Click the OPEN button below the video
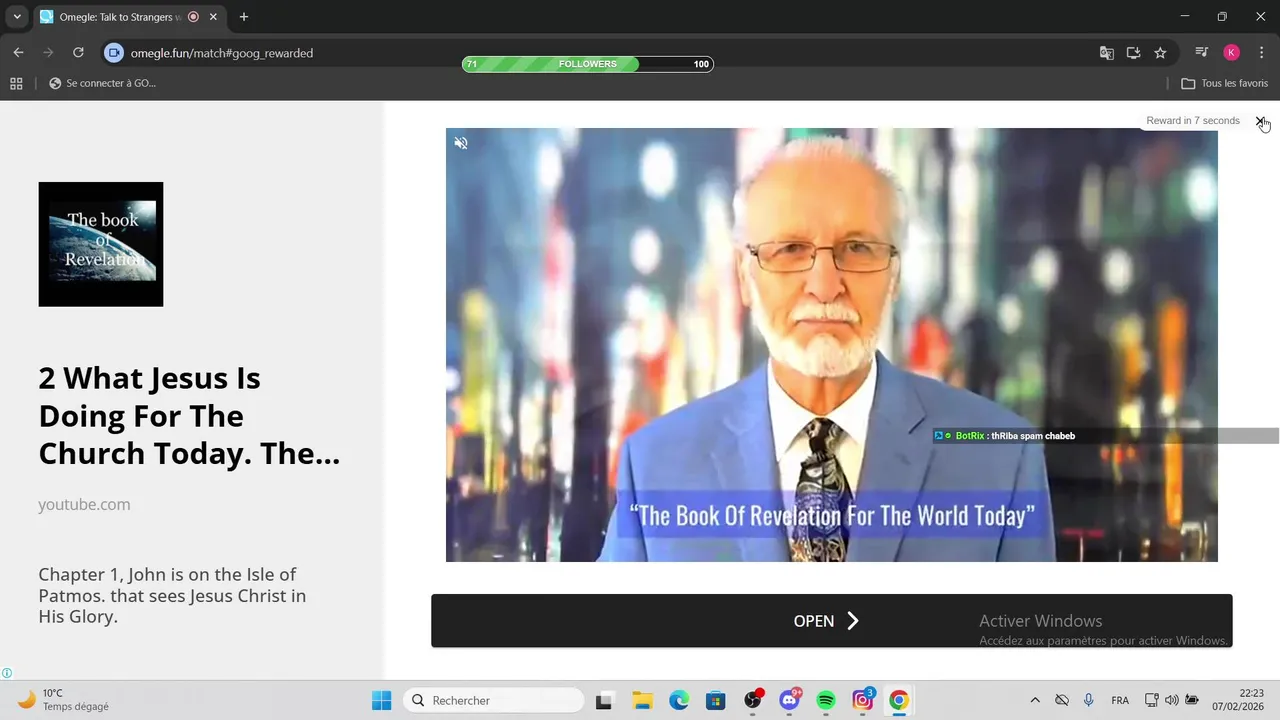Image resolution: width=1280 pixels, height=720 pixels. tap(832, 621)
